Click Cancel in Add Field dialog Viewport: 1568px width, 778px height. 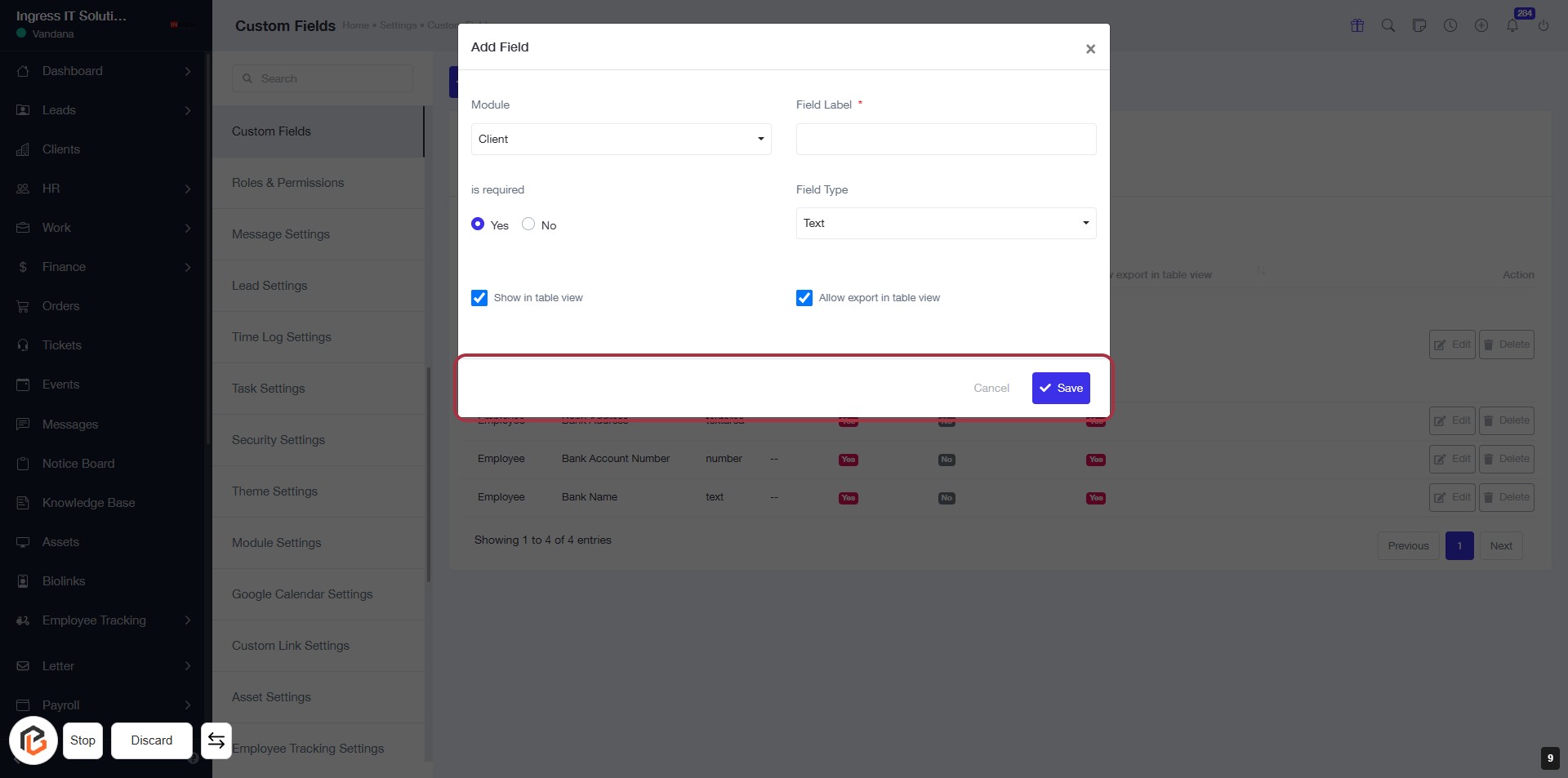991,388
